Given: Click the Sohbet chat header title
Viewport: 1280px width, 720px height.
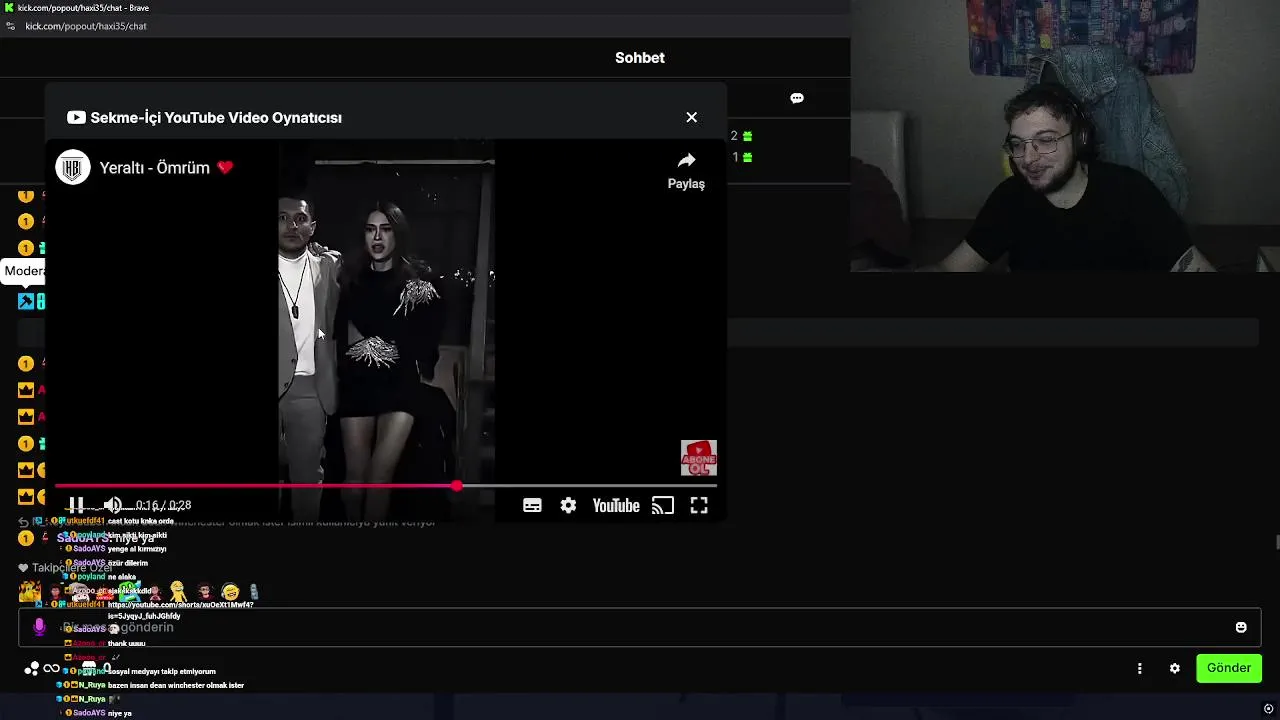Looking at the screenshot, I should coord(640,58).
